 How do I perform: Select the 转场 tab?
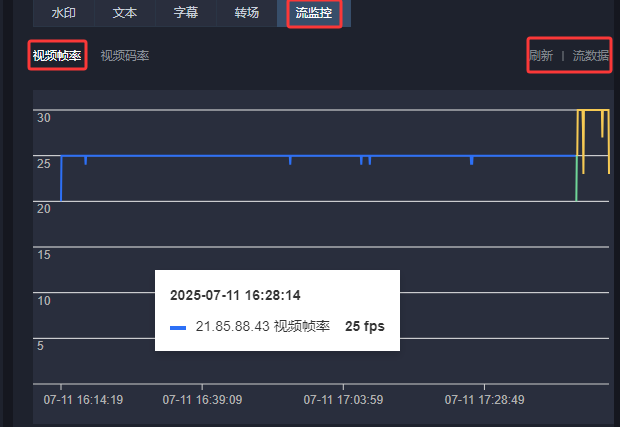pos(247,13)
